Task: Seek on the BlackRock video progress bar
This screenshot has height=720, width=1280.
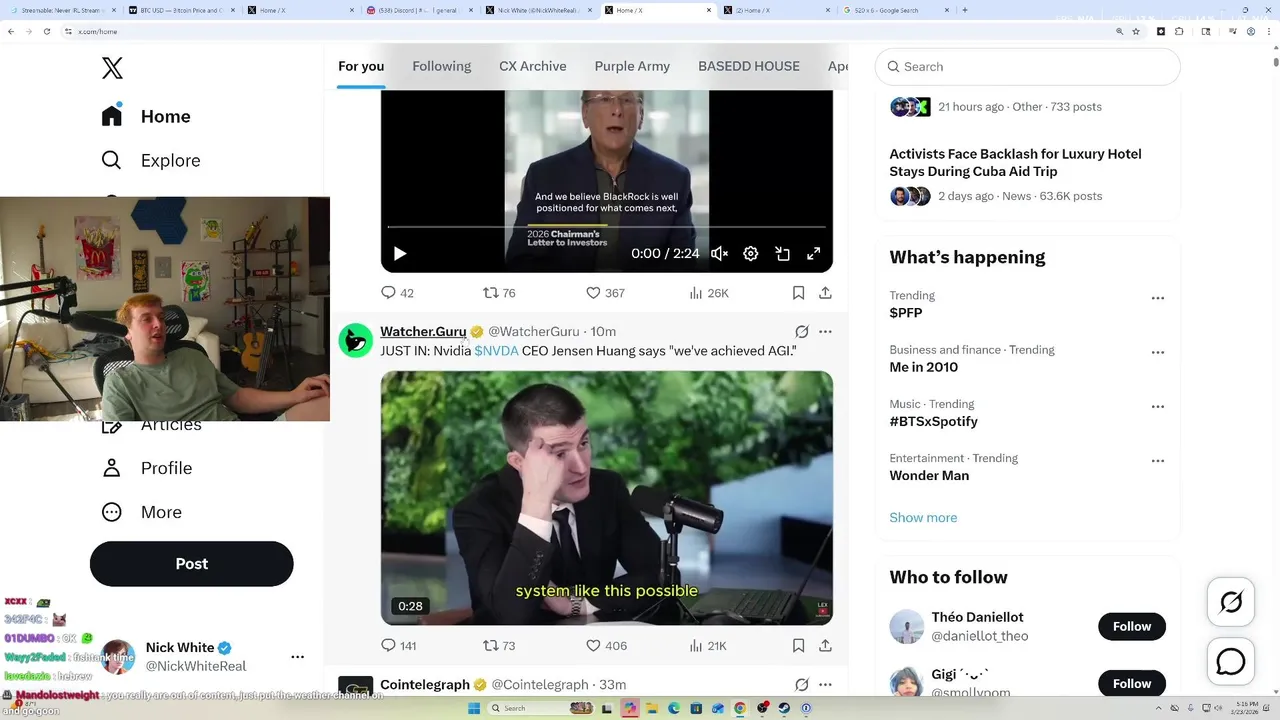Action: coord(606,227)
